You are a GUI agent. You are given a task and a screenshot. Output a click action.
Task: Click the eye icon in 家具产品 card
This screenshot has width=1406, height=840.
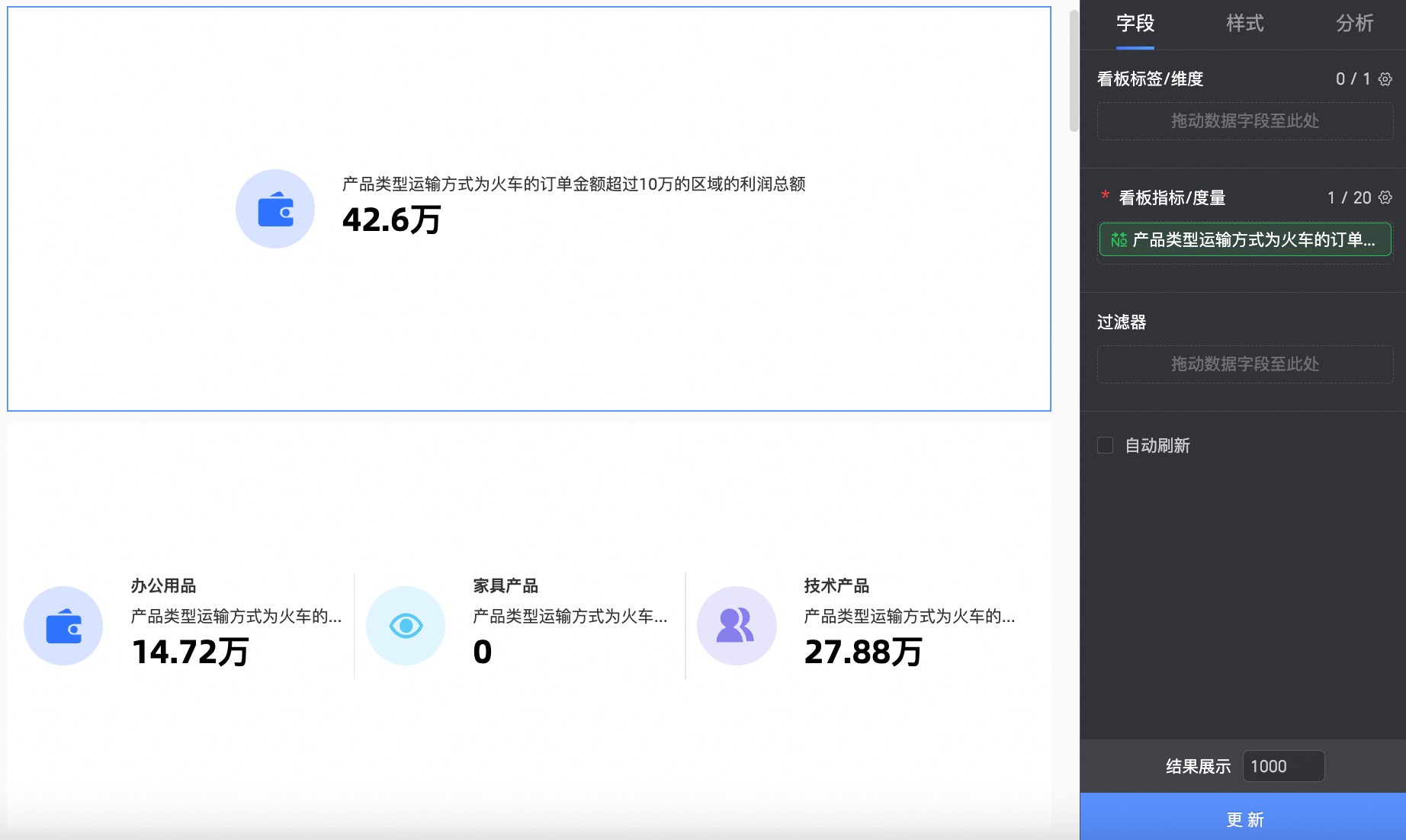click(x=406, y=626)
